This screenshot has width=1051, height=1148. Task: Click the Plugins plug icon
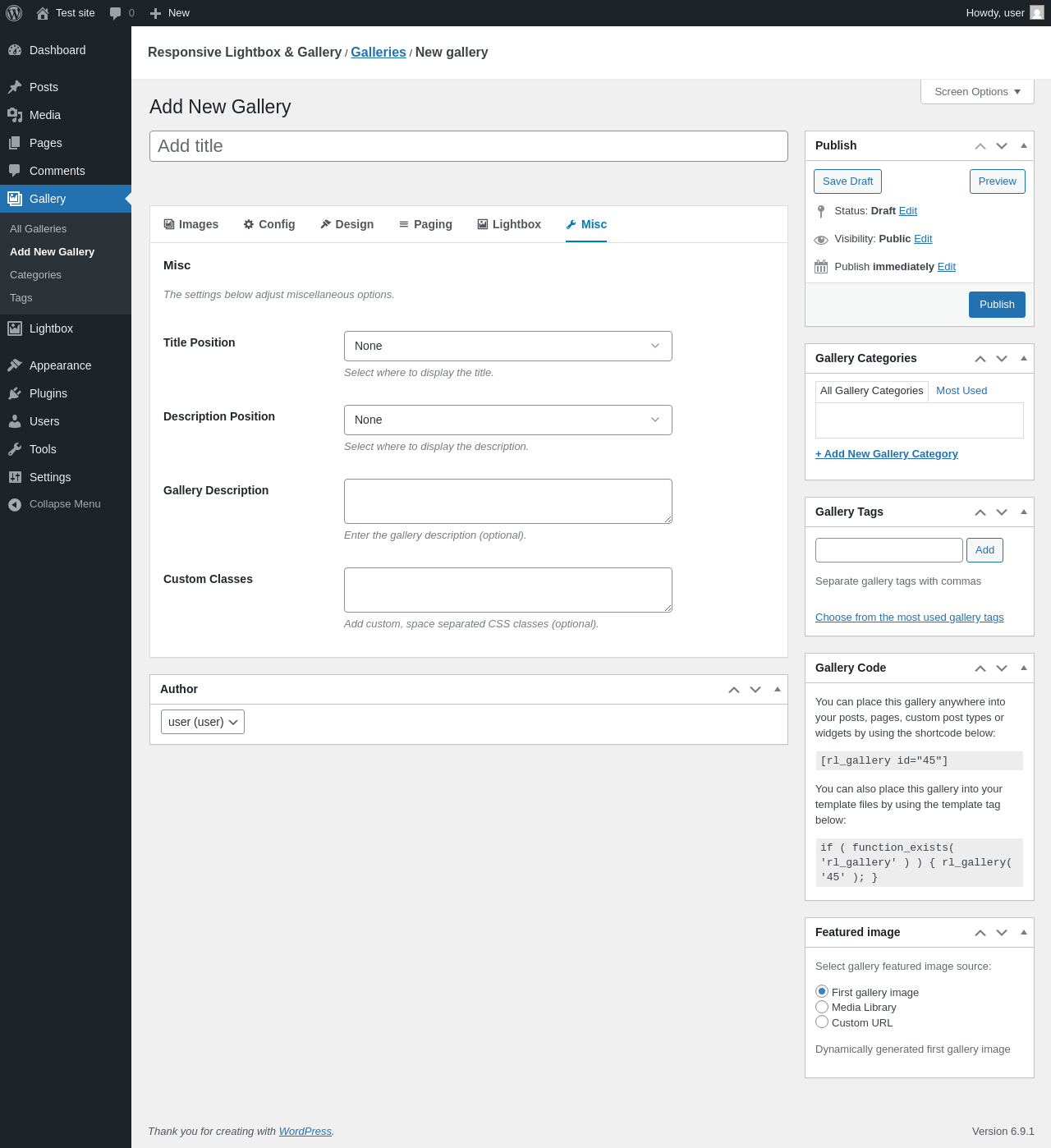point(15,393)
